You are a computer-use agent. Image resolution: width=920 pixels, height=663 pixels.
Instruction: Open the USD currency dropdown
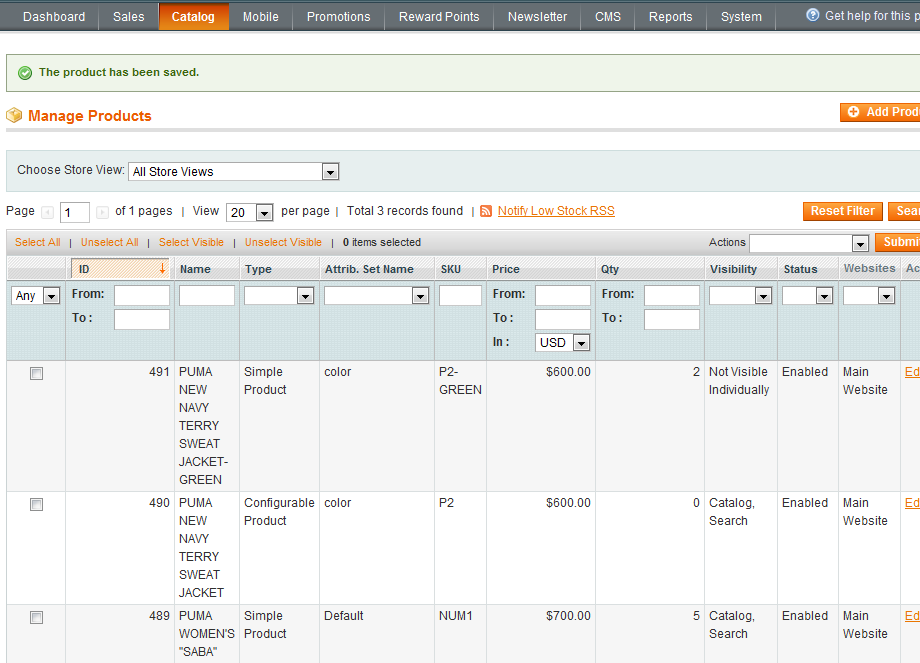pos(563,343)
